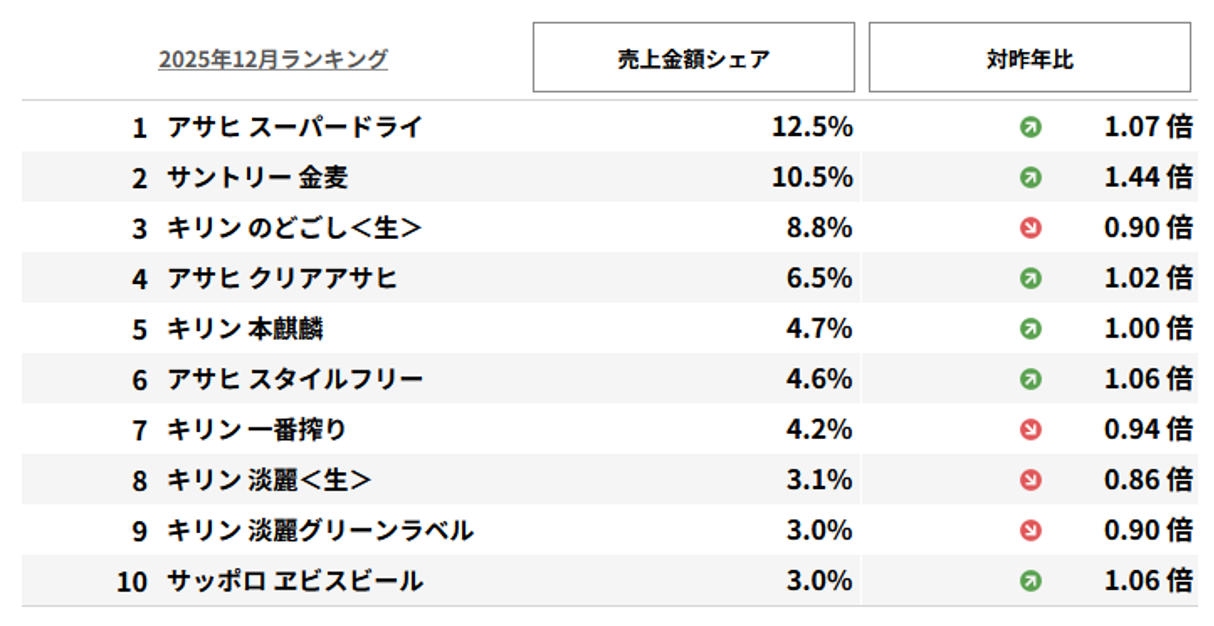Click the product name サントリー 金麦

[257, 178]
